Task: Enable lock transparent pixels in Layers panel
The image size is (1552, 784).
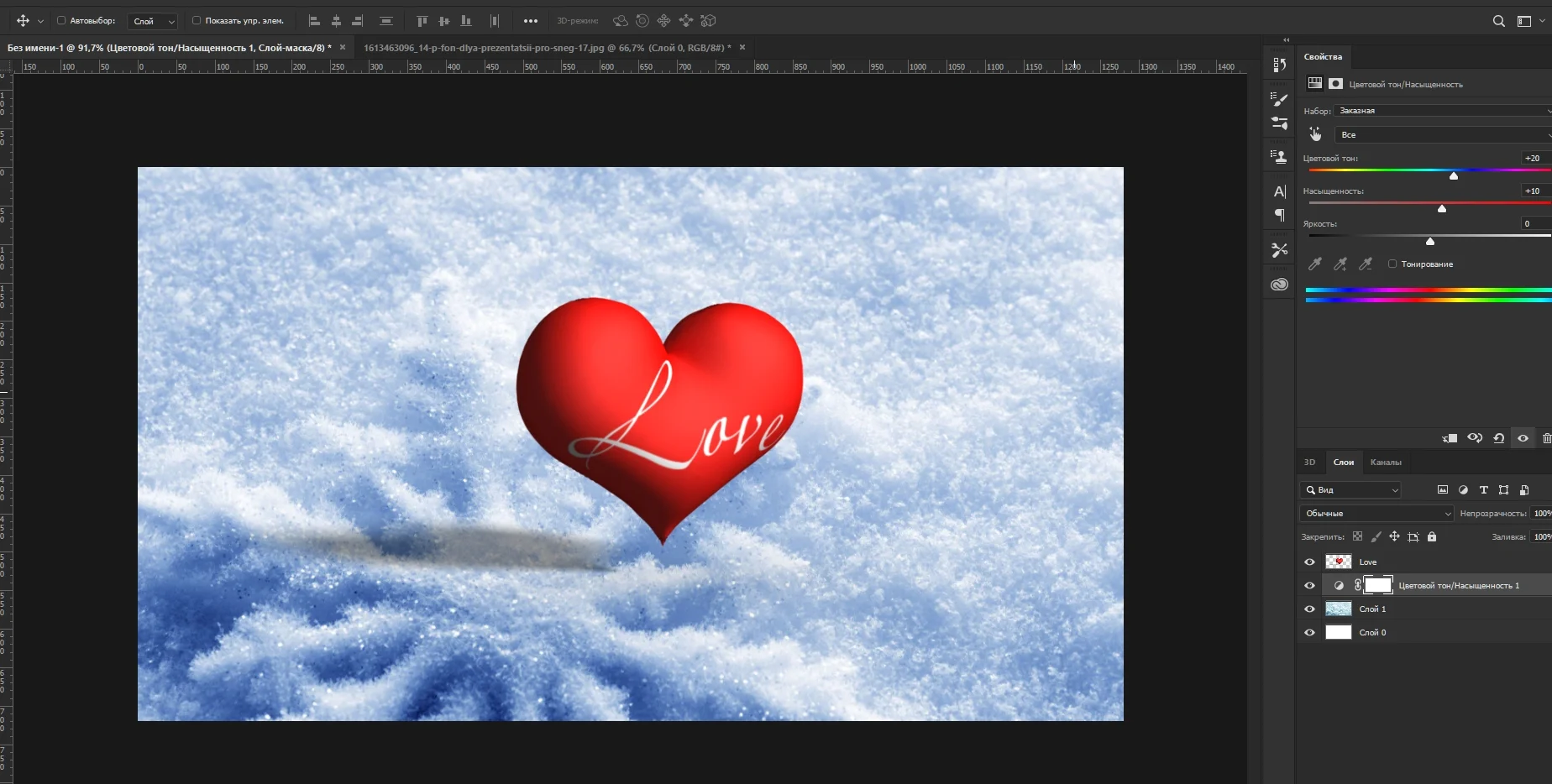Action: pyautogui.click(x=1358, y=537)
